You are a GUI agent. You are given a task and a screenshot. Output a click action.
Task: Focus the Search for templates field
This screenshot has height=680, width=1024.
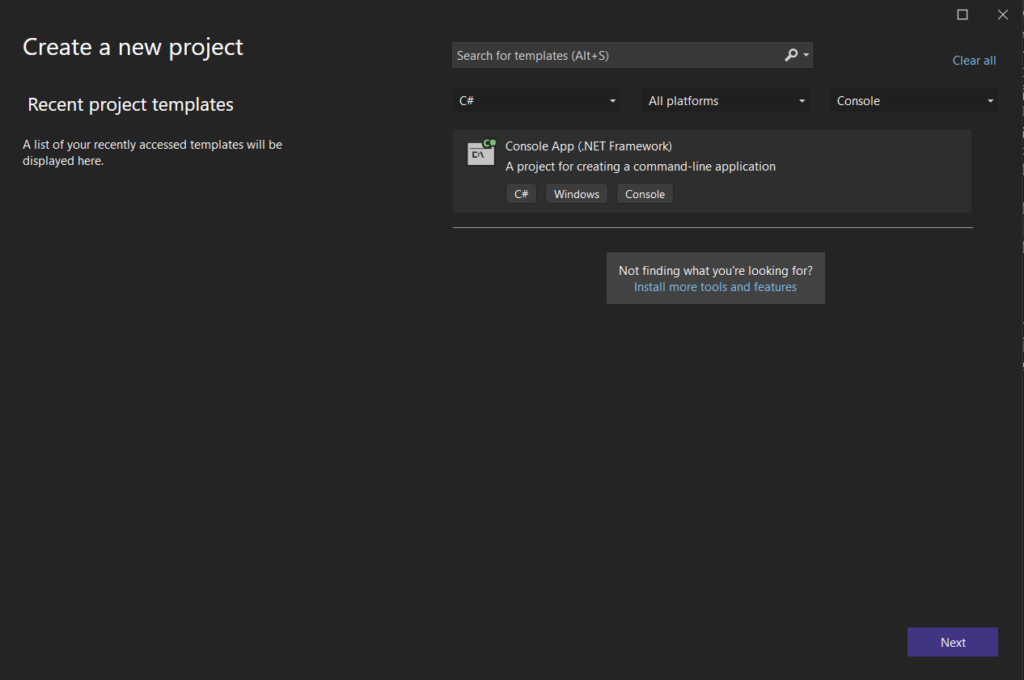pos(615,56)
